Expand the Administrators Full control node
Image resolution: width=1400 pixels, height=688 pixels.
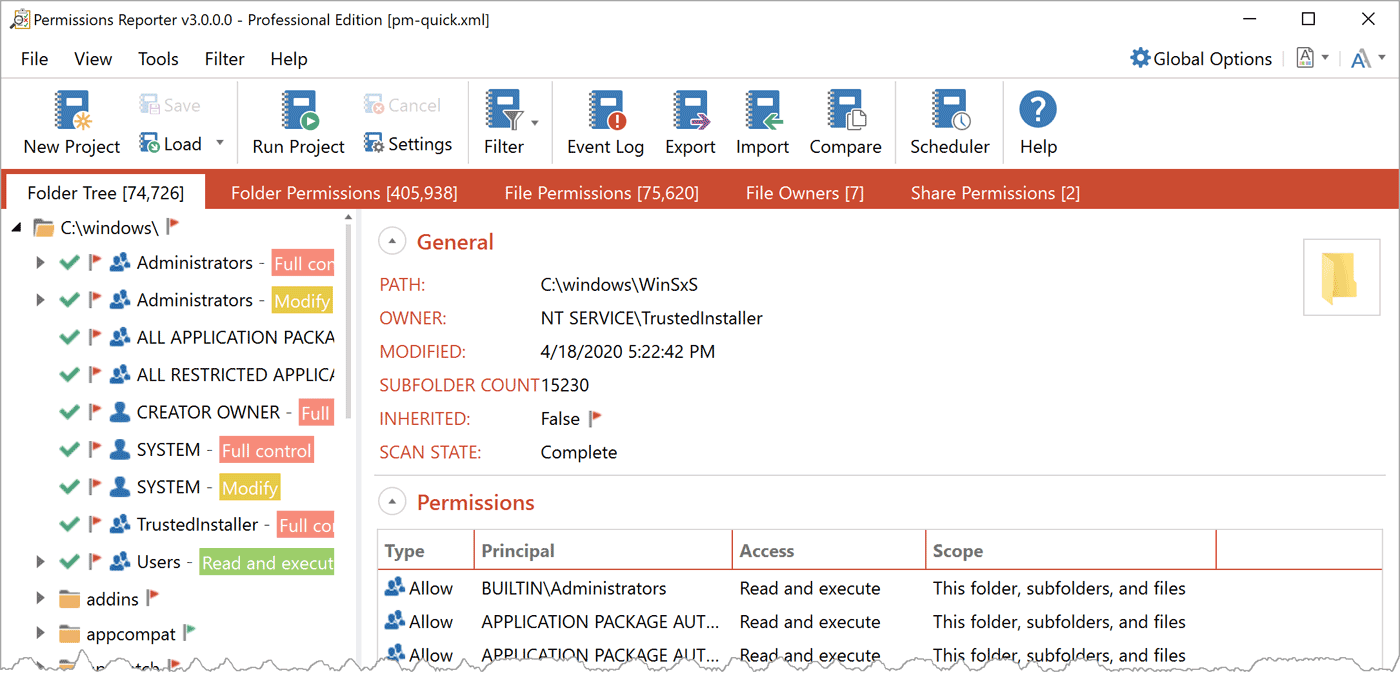(40, 263)
